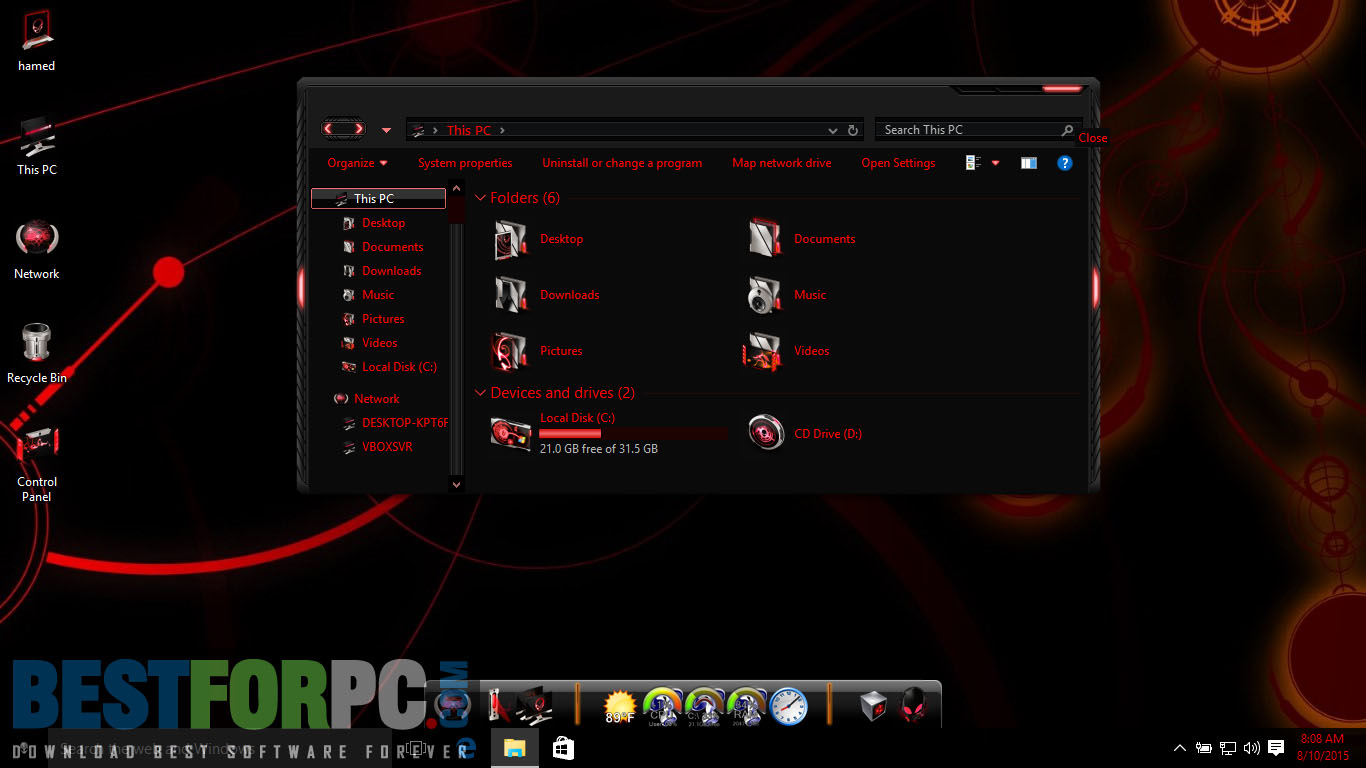Click This PC breadcrumb in address bar

point(469,130)
